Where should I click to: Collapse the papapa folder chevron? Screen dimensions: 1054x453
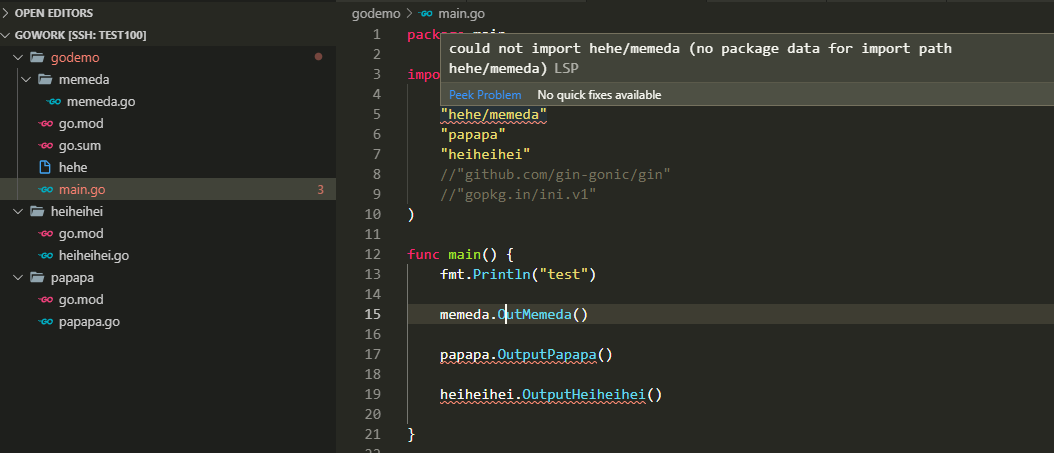click(18, 277)
